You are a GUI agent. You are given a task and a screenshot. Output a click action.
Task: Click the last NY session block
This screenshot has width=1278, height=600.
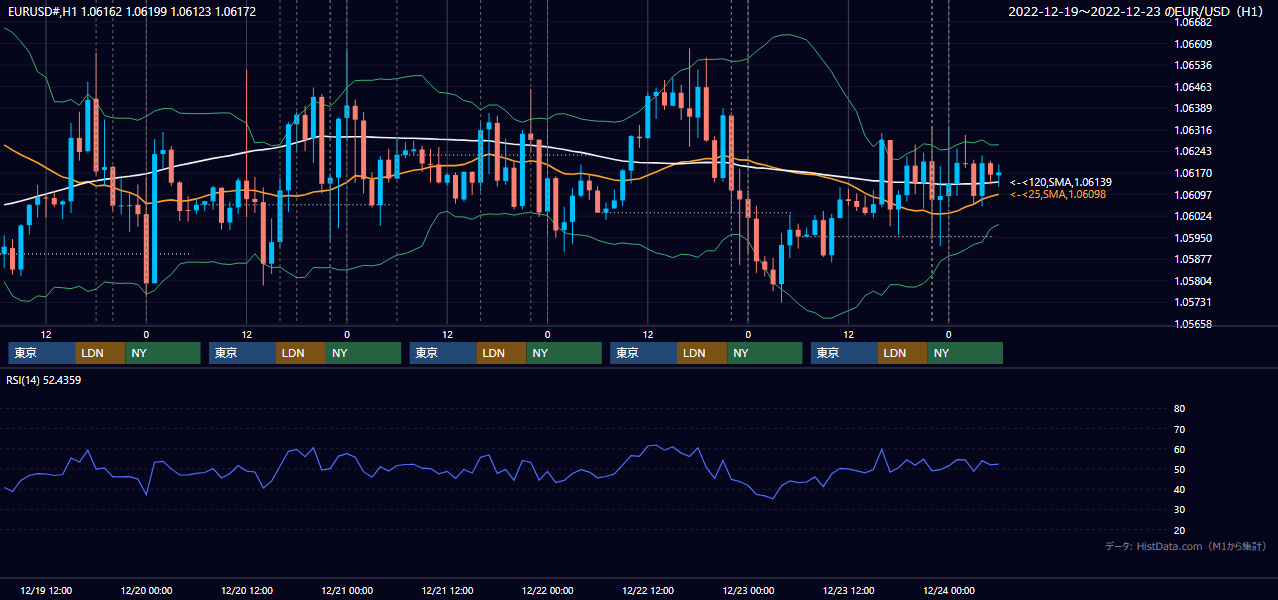[x=965, y=353]
